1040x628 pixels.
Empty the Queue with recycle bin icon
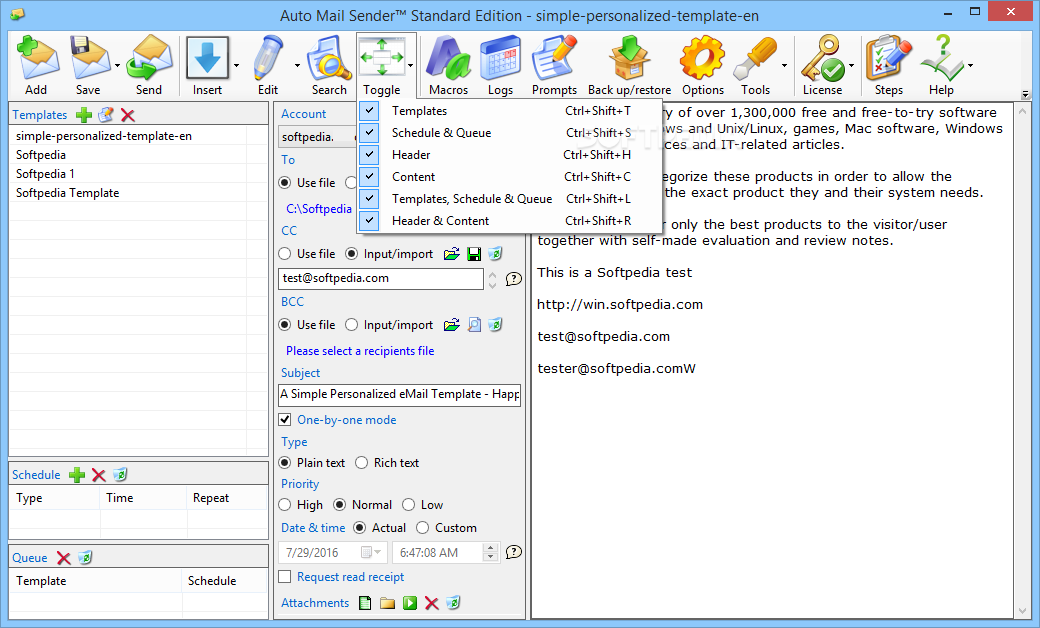coord(85,558)
